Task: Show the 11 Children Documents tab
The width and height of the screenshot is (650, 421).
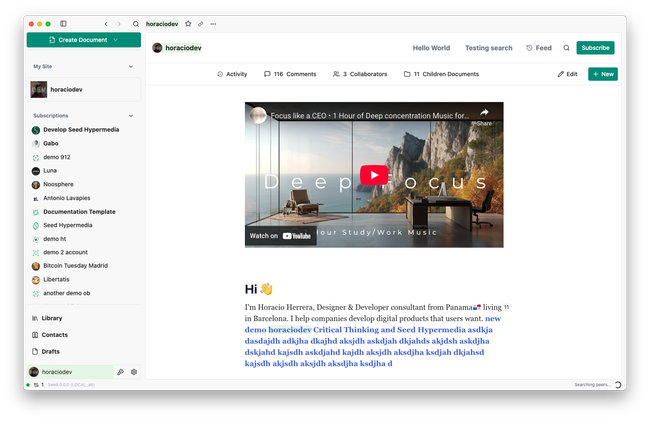Action: tap(441, 74)
